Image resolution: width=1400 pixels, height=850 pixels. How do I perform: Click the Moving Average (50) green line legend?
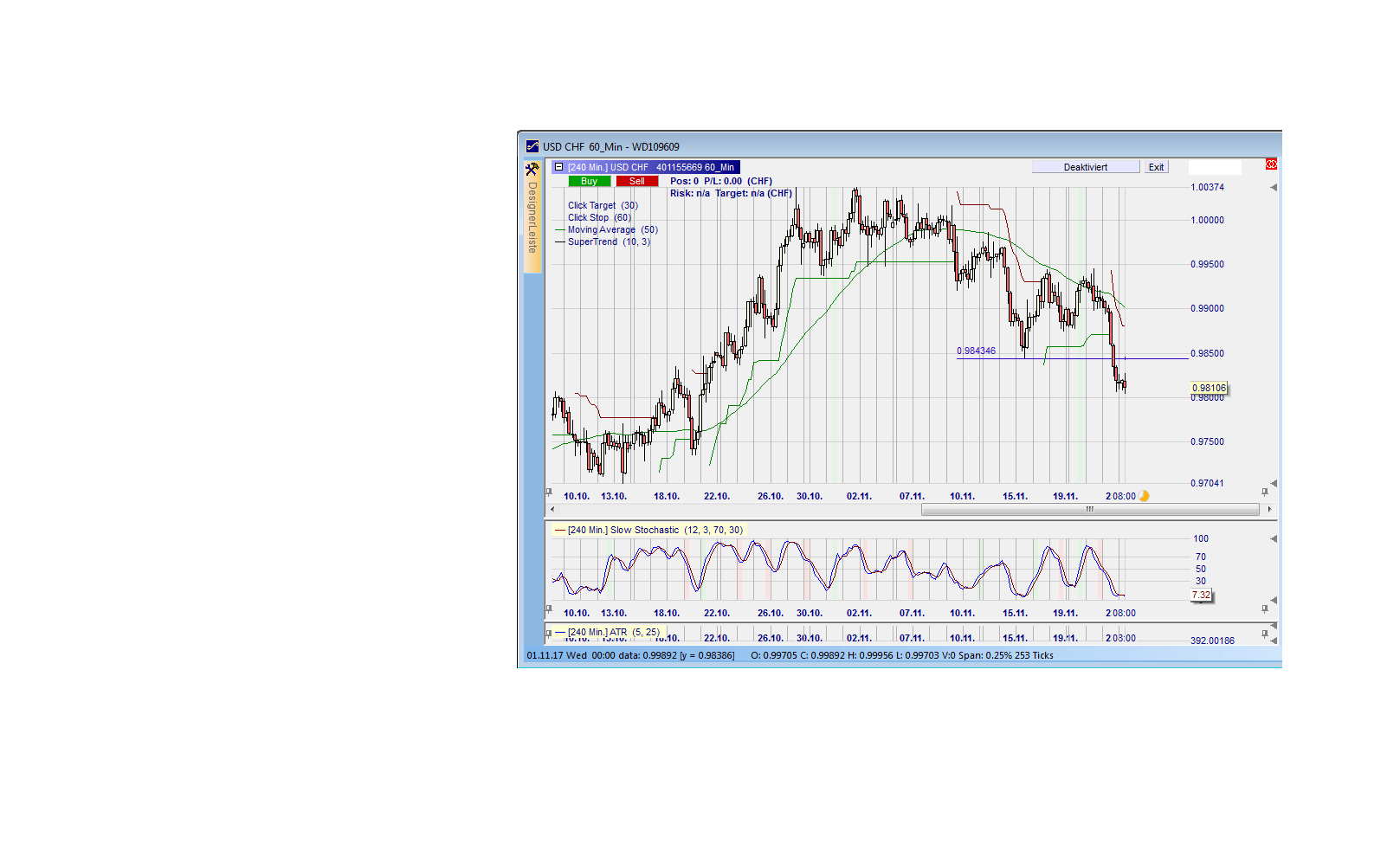coord(614,229)
